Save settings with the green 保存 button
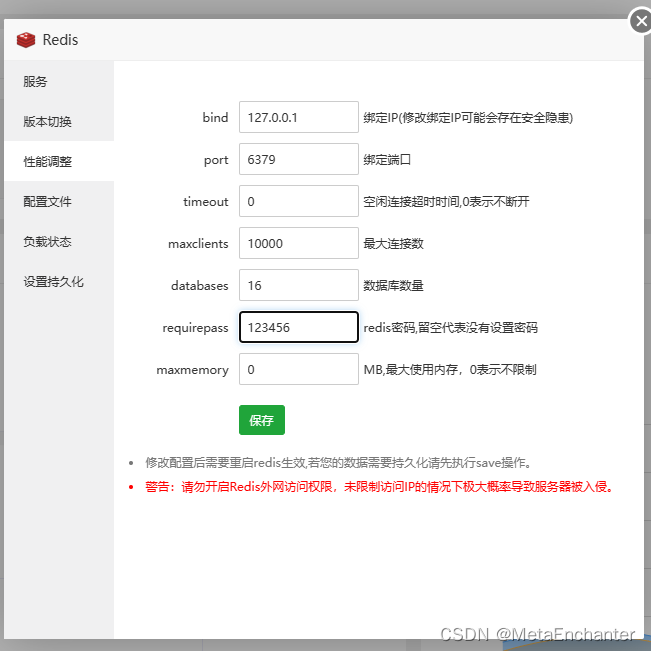Viewport: 651px width, 651px height. [262, 420]
